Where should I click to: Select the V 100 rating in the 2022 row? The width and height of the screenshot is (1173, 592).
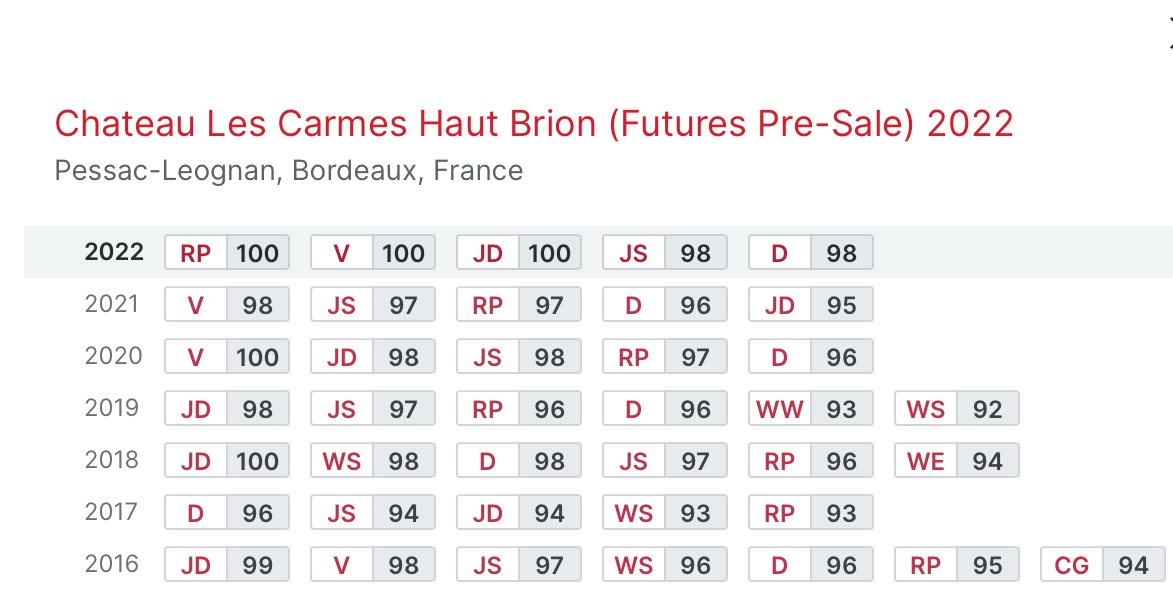click(373, 252)
